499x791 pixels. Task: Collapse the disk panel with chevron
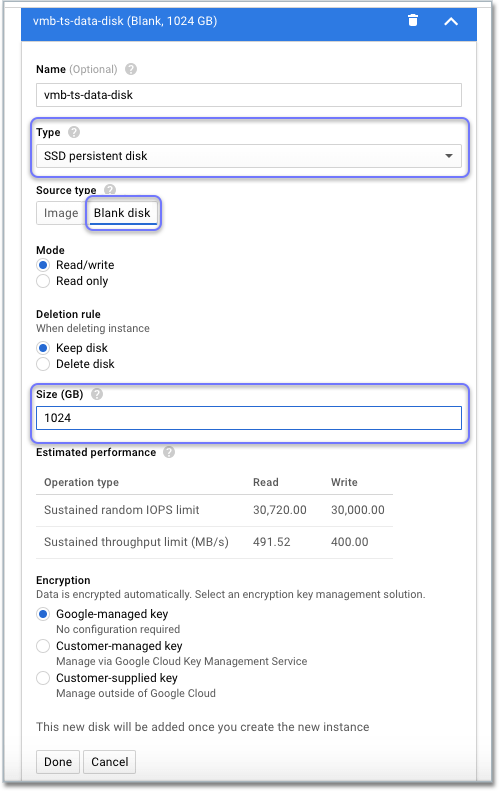pos(451,21)
